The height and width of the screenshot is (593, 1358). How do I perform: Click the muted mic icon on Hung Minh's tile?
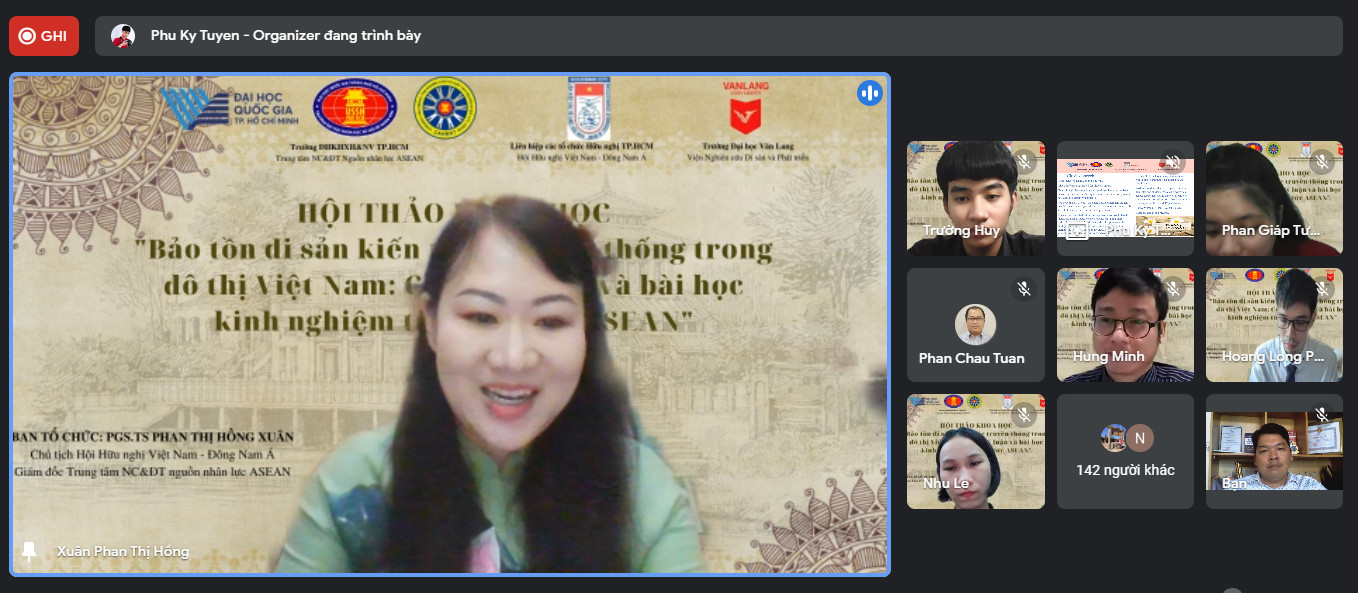pos(1173,289)
